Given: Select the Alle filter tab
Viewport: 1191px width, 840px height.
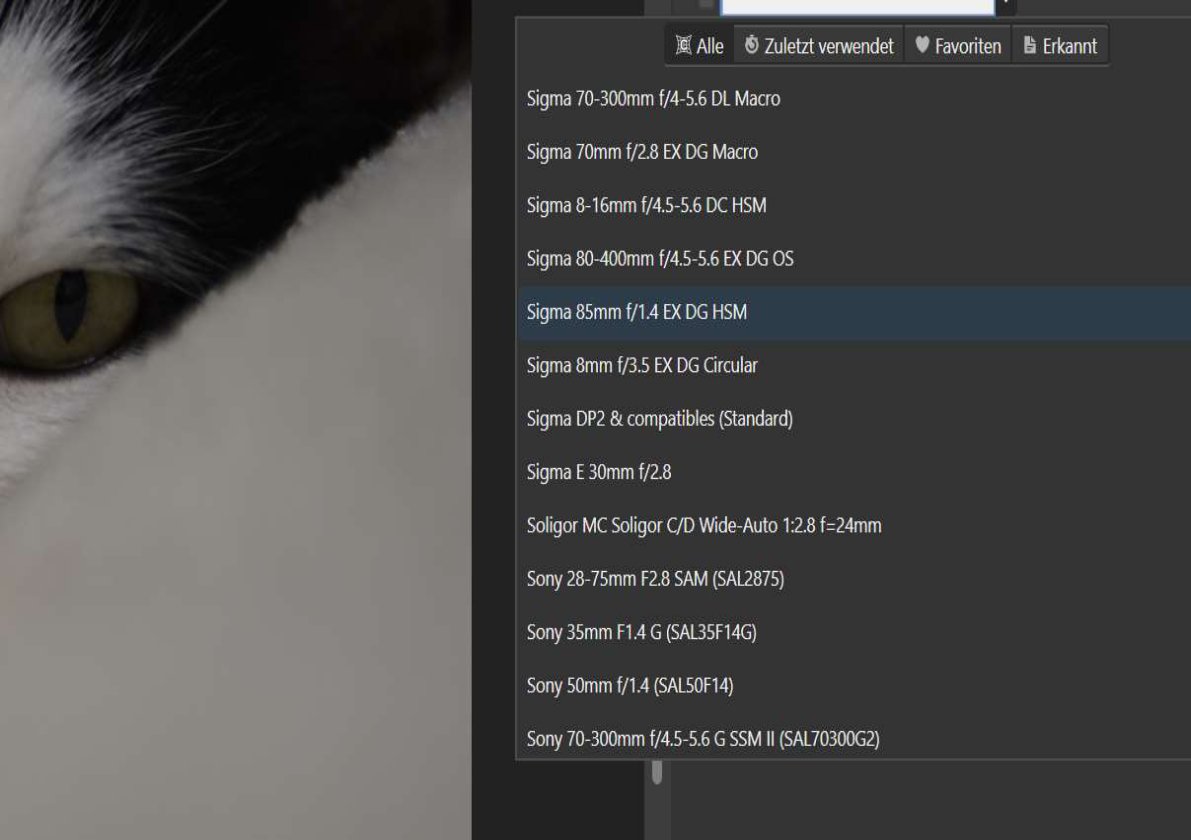Looking at the screenshot, I should 700,46.
